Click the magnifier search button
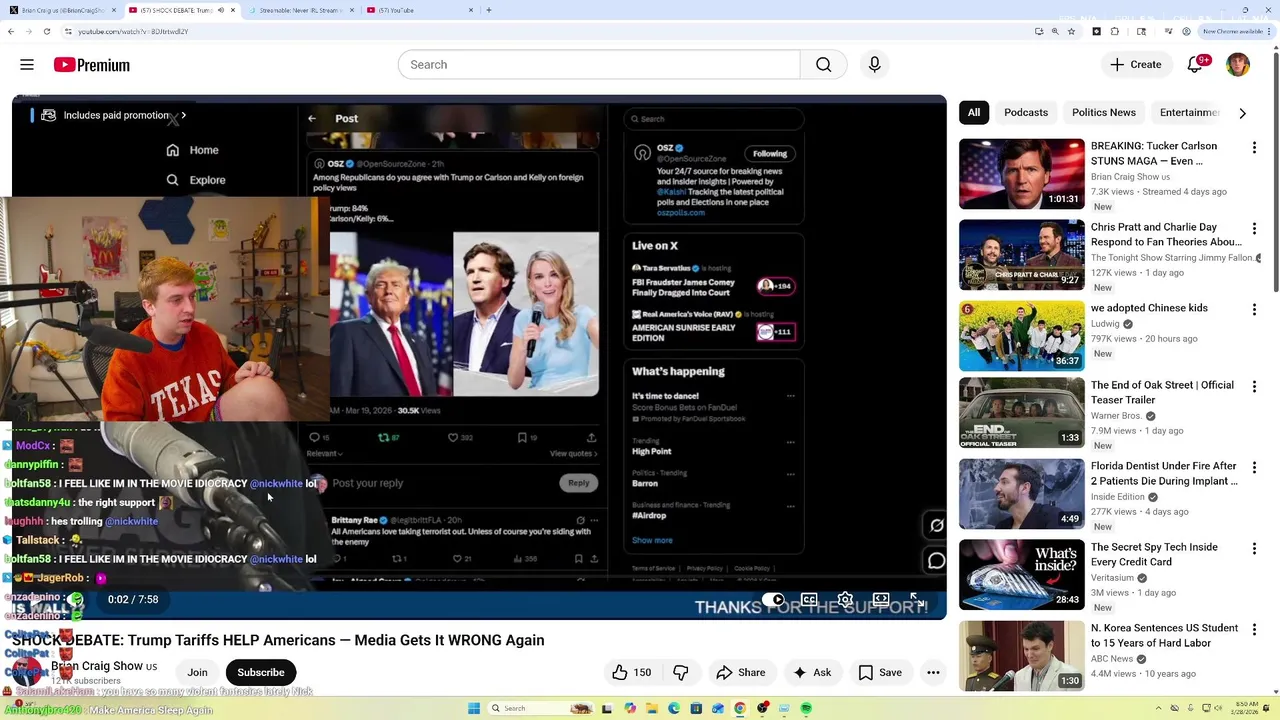1280x720 pixels. point(824,65)
